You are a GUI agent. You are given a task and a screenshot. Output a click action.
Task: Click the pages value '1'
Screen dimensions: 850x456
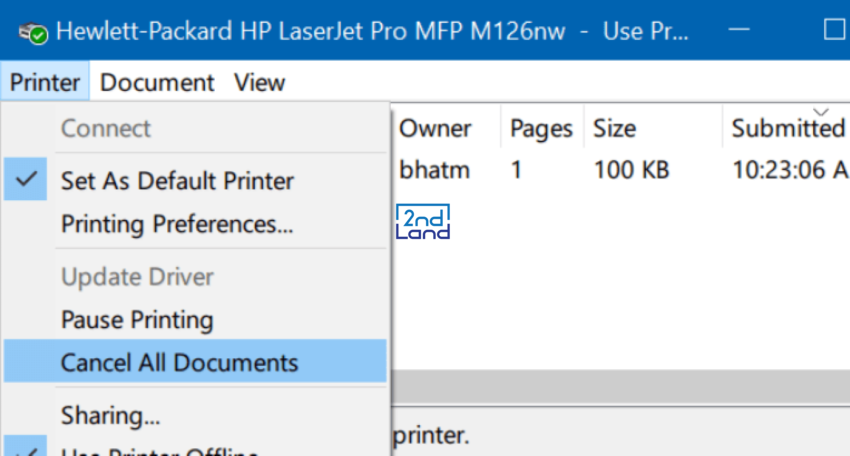tap(517, 170)
